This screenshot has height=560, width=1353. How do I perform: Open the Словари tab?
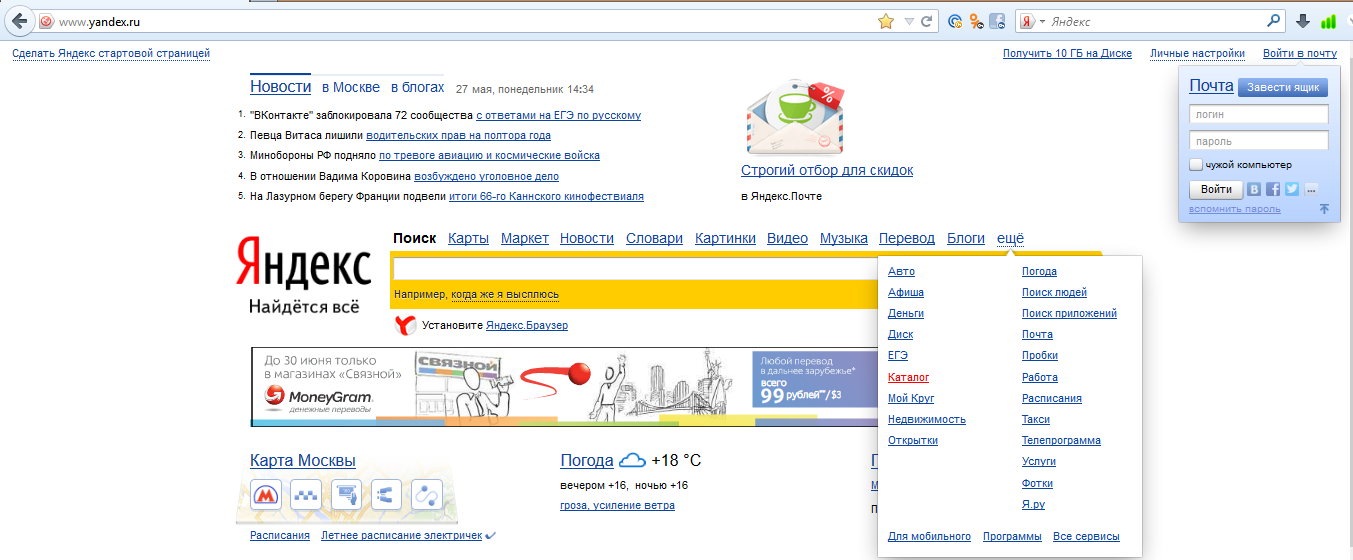654,238
